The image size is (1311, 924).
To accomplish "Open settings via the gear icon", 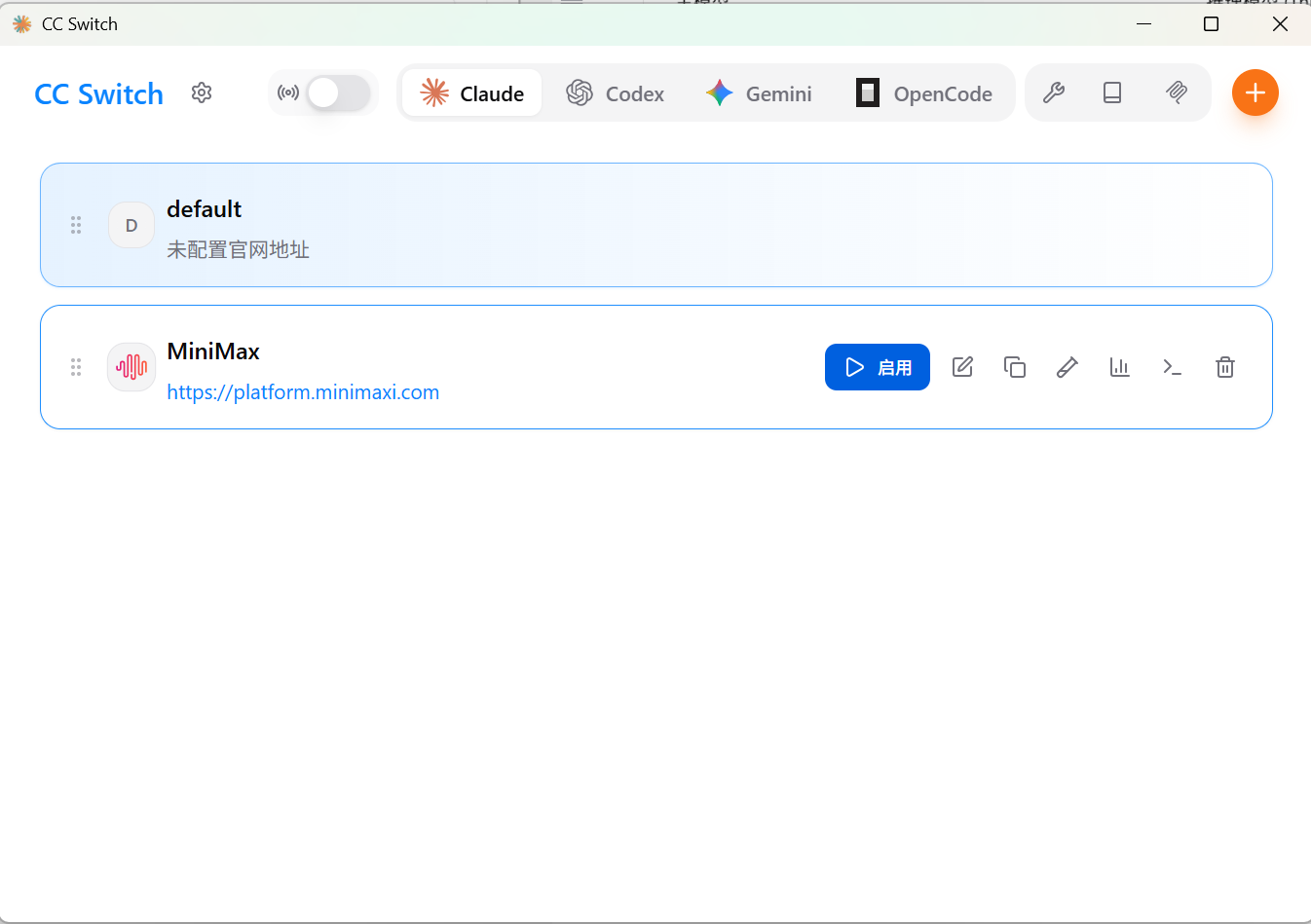I will (202, 92).
